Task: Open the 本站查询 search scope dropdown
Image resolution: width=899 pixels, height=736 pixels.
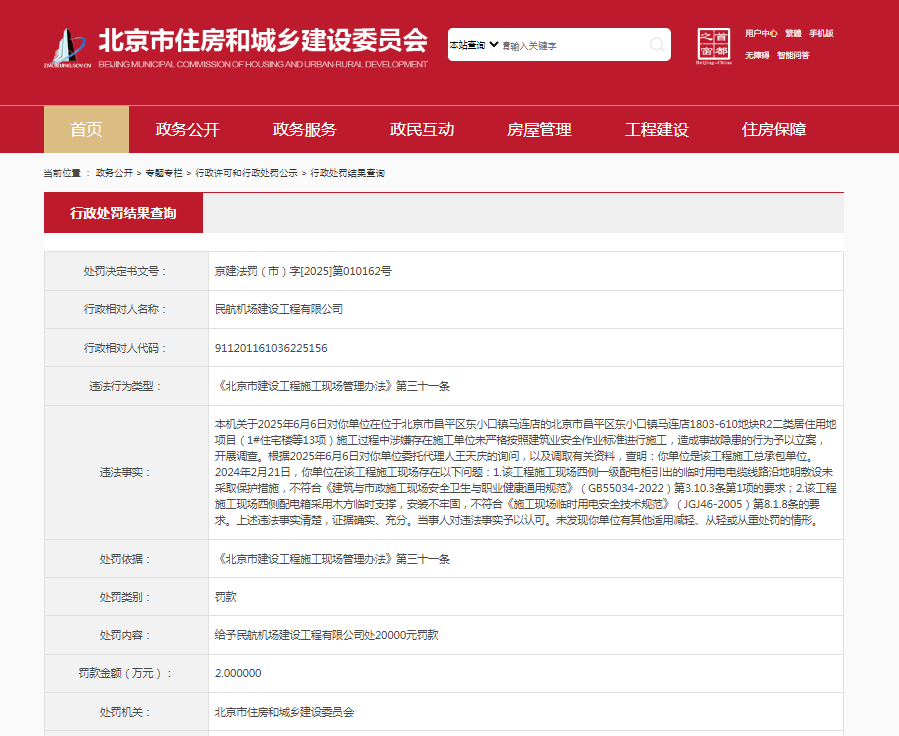Action: [x=474, y=45]
